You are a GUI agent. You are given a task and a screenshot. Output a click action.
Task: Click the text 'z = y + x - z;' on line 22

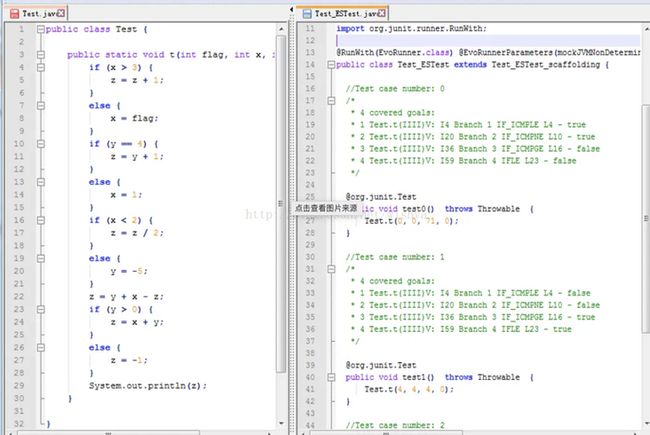126,296
